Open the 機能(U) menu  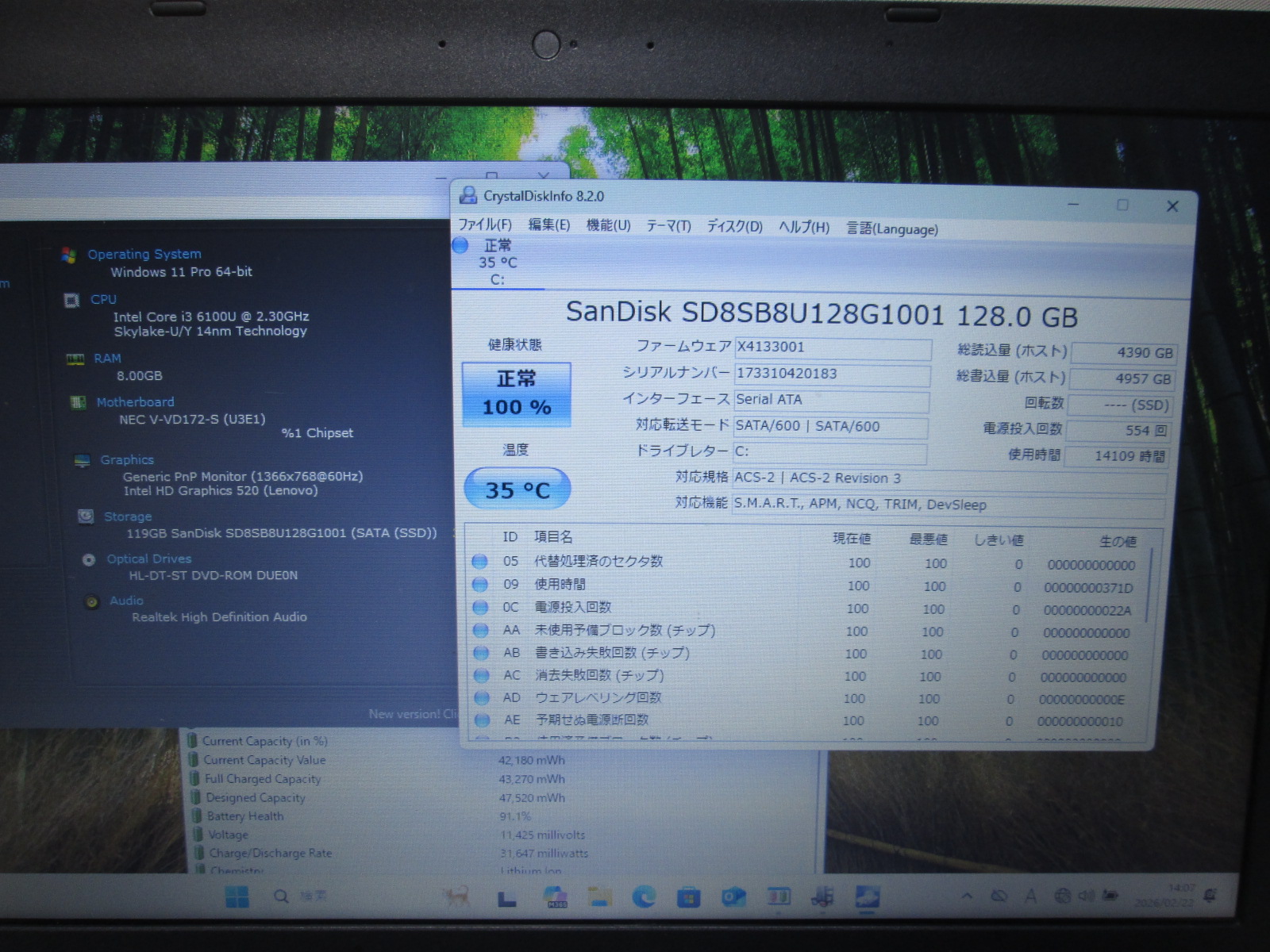point(608,226)
